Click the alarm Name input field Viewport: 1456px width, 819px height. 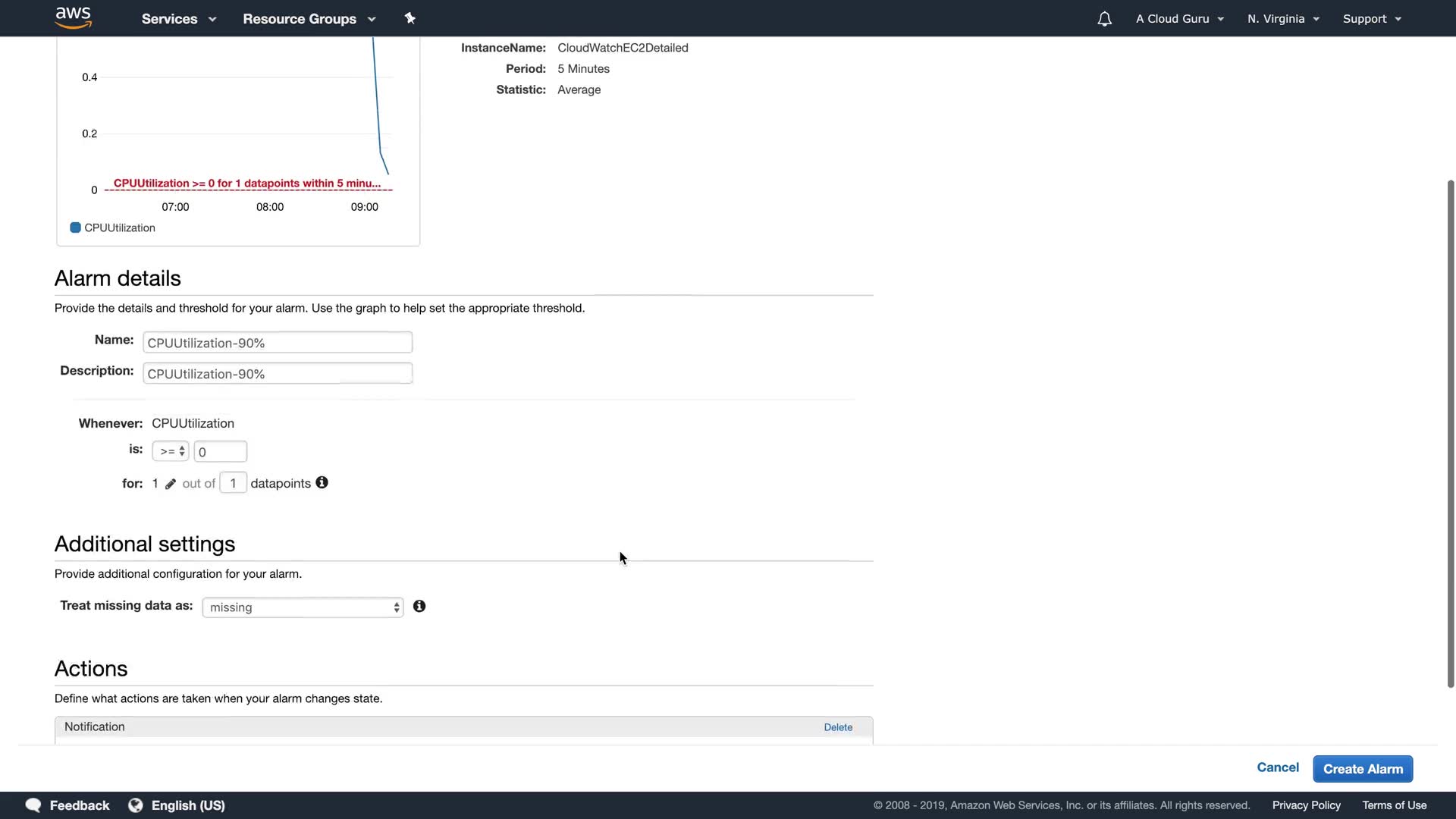[x=278, y=343]
